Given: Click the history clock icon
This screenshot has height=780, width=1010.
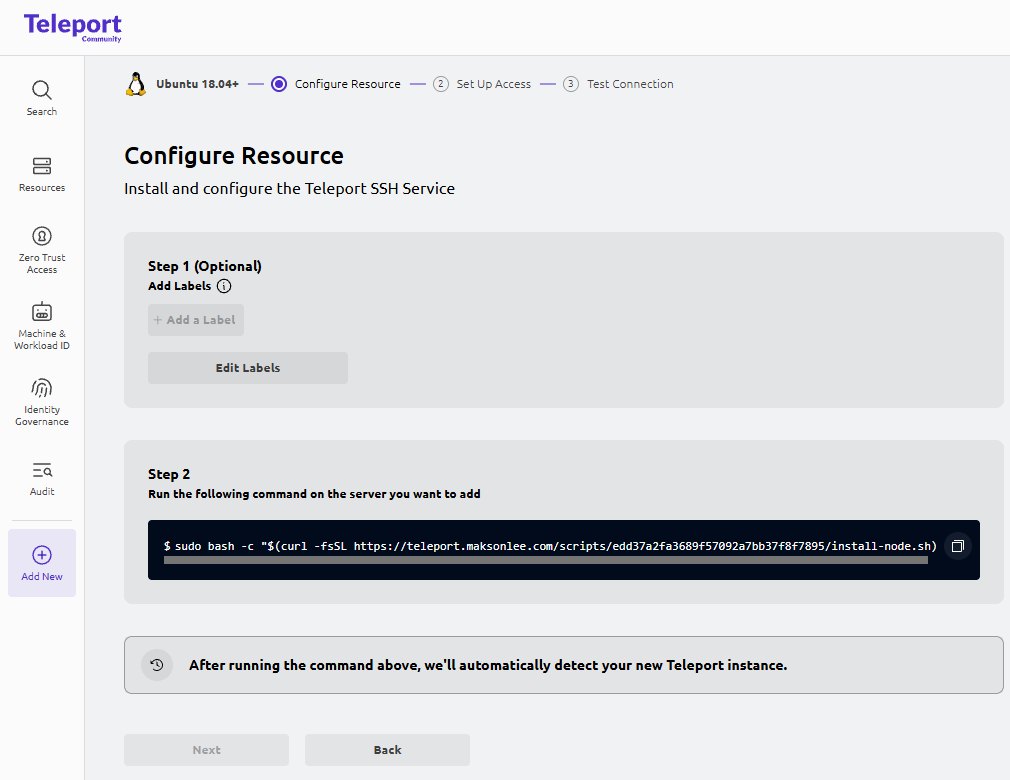Looking at the screenshot, I should coord(157,665).
